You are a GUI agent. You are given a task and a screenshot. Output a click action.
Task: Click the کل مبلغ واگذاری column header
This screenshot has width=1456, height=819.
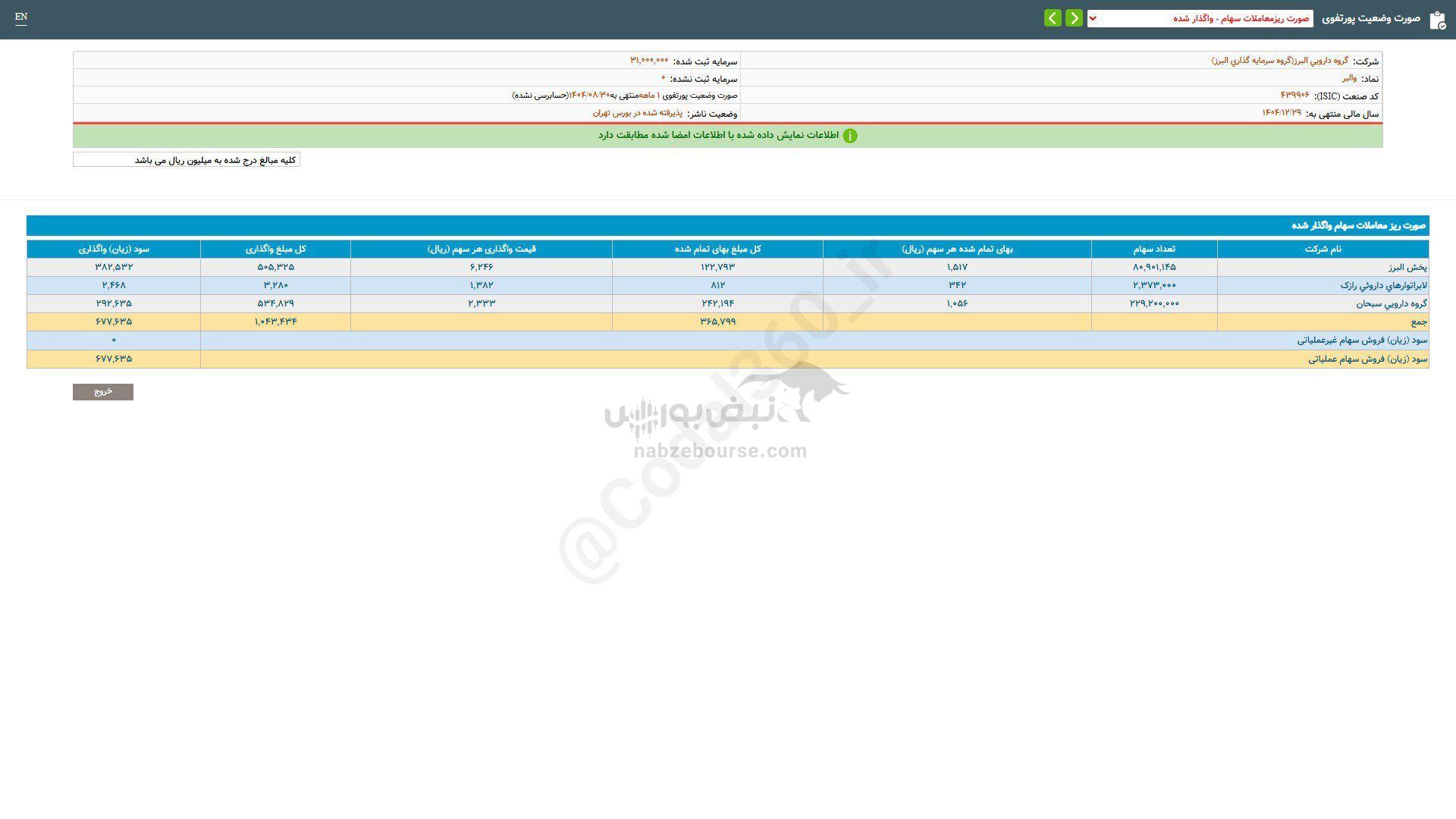[x=275, y=249]
